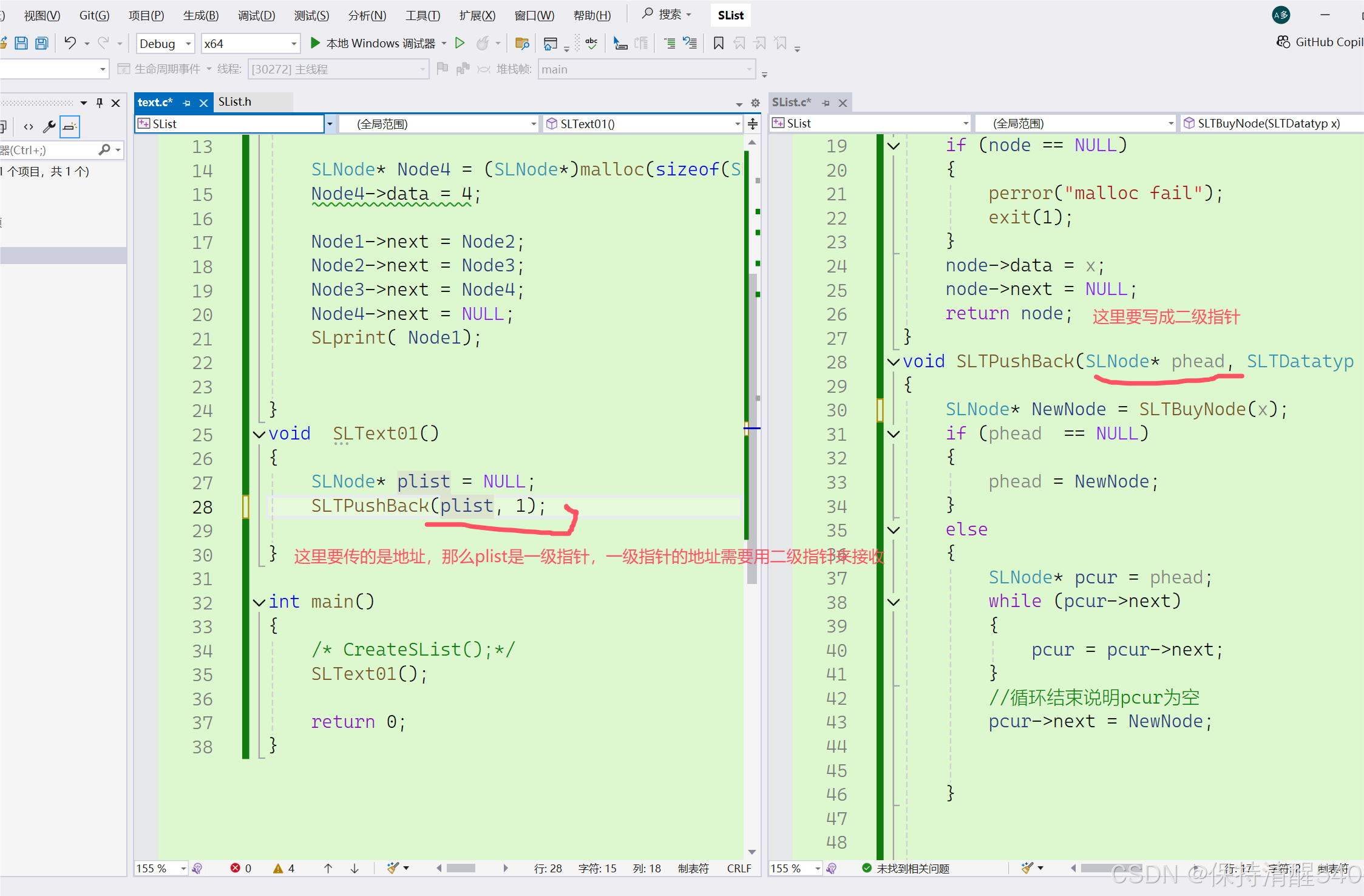
Task: Open the x64 platform dropdown
Action: 294,44
